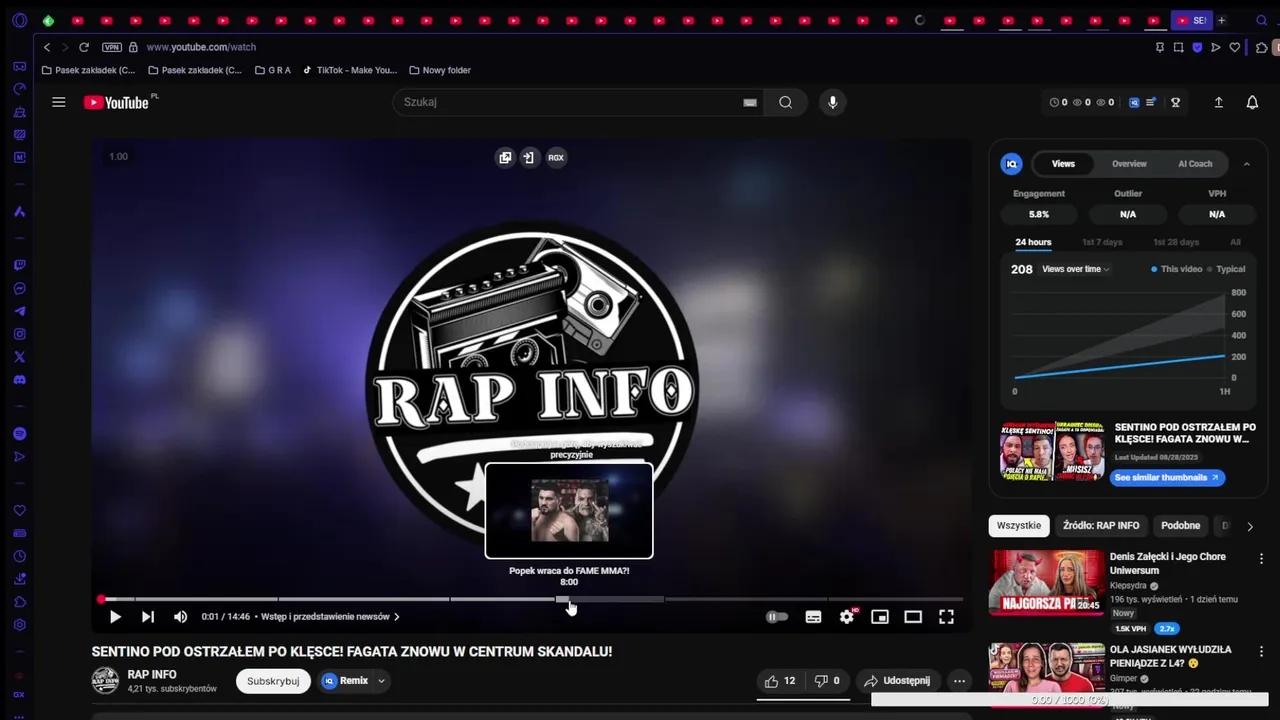The image size is (1280, 720).
Task: Toggle the VPN badge in the address bar
Action: pos(111,47)
